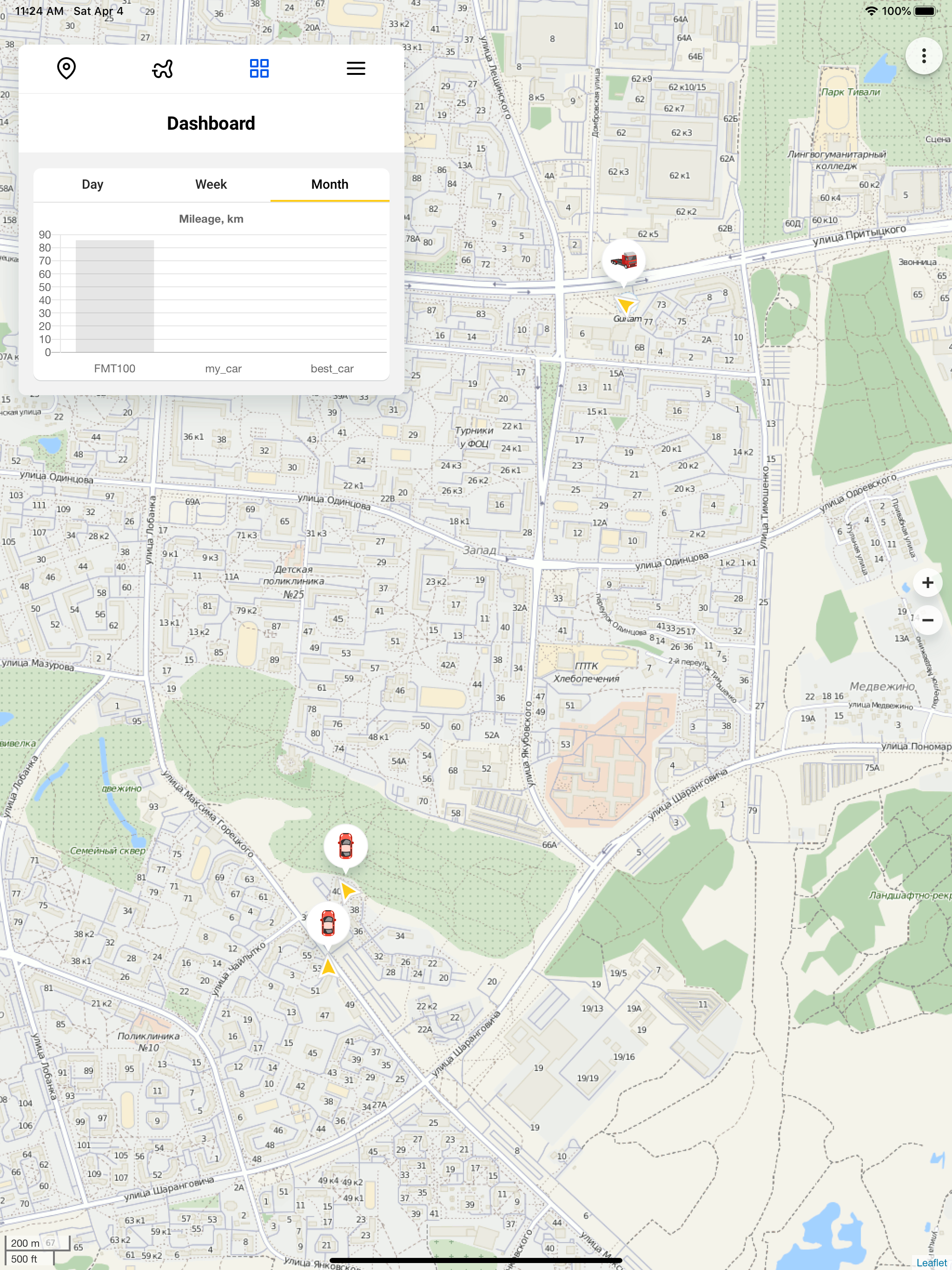Switch to the Day tab

click(x=93, y=184)
